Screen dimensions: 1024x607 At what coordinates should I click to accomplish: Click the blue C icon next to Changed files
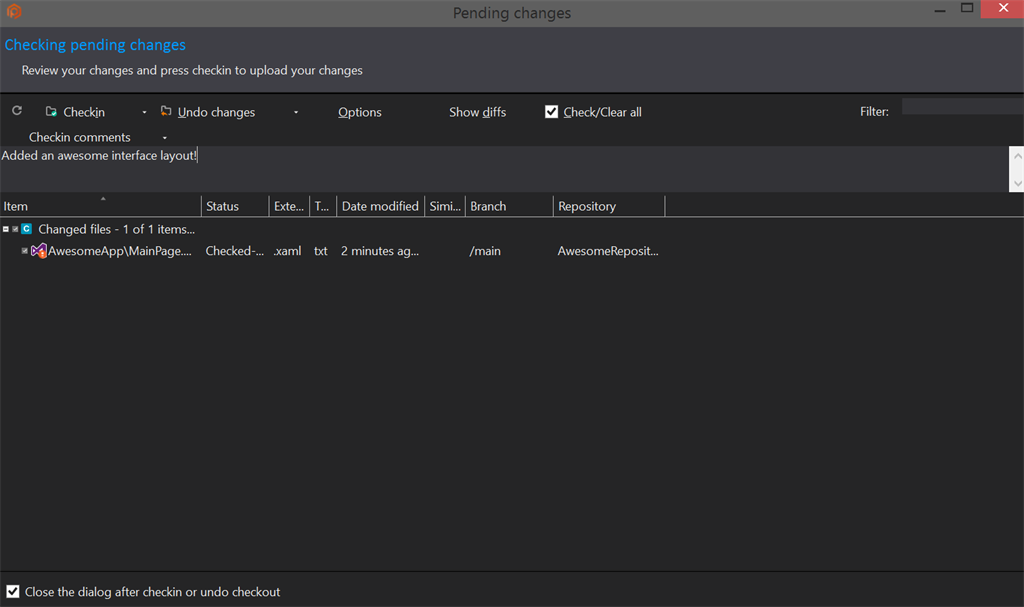[27, 228]
